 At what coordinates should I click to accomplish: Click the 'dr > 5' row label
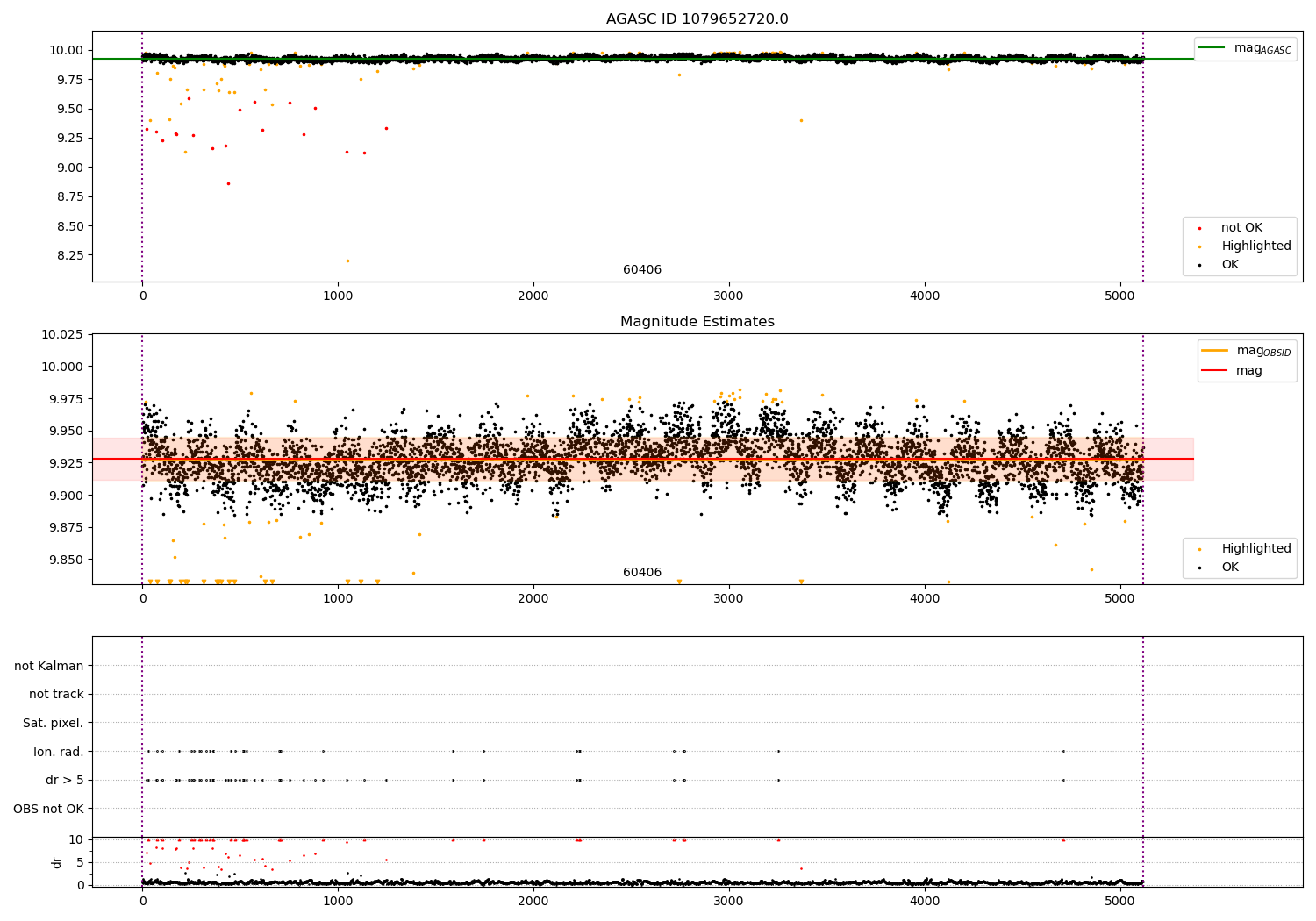[65, 780]
